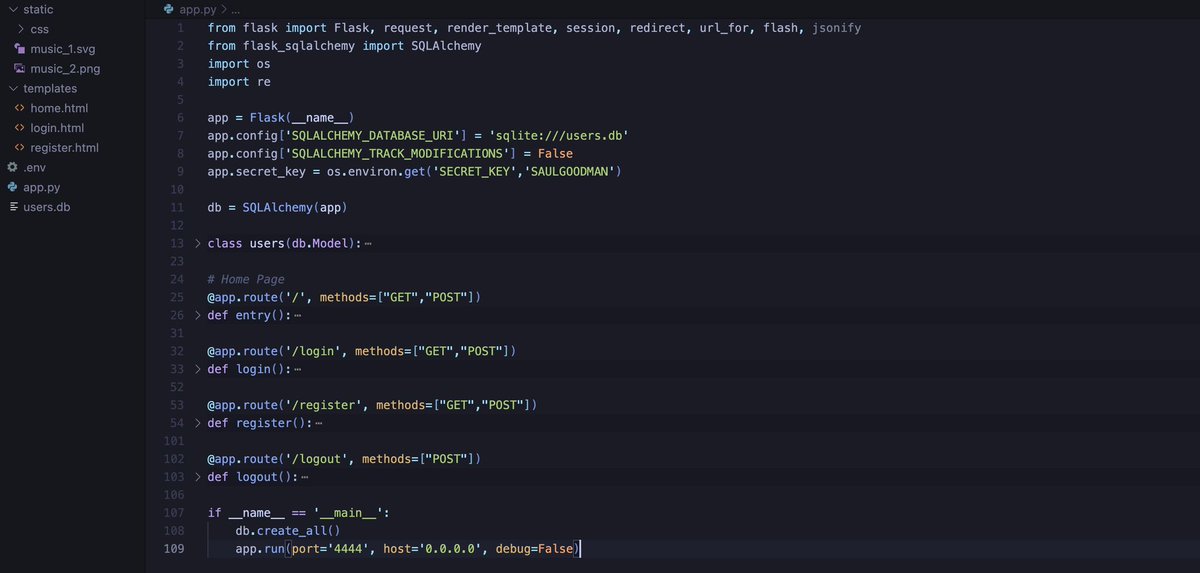The height and width of the screenshot is (573, 1200).
Task: Open login.html in the explorer
Action: coord(57,128)
